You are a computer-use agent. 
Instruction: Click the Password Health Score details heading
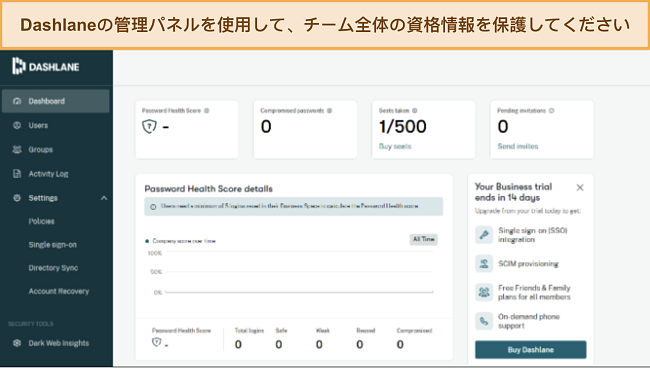[x=209, y=189]
